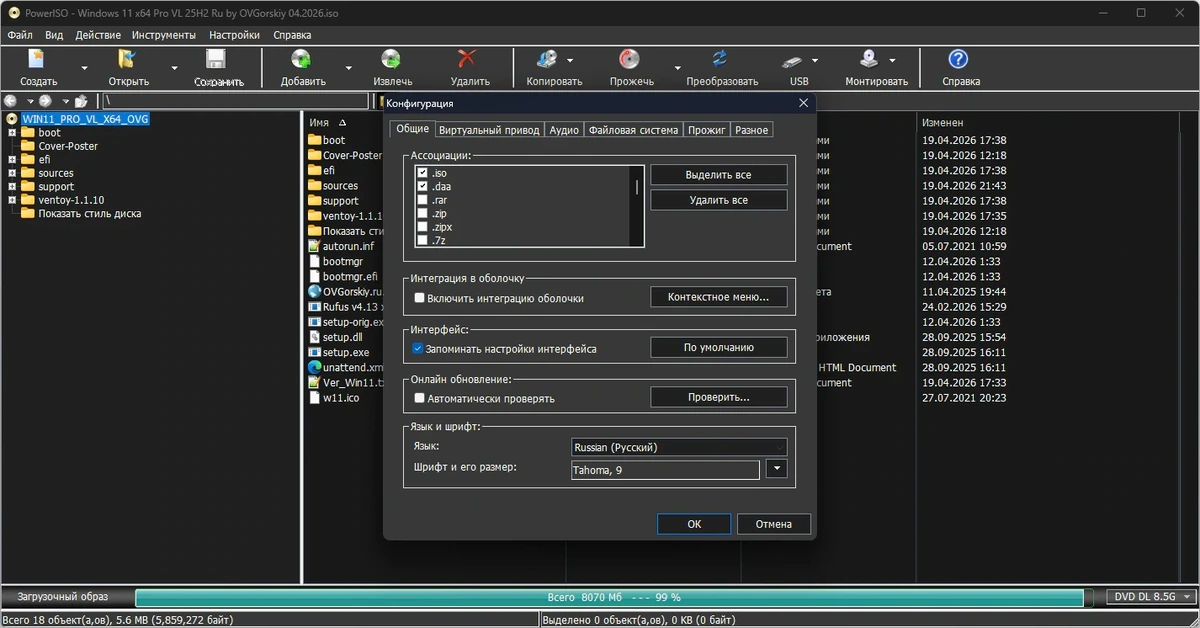This screenshot has width=1200, height=628.
Task: Check the .zip association checkbox
Action: [x=422, y=213]
